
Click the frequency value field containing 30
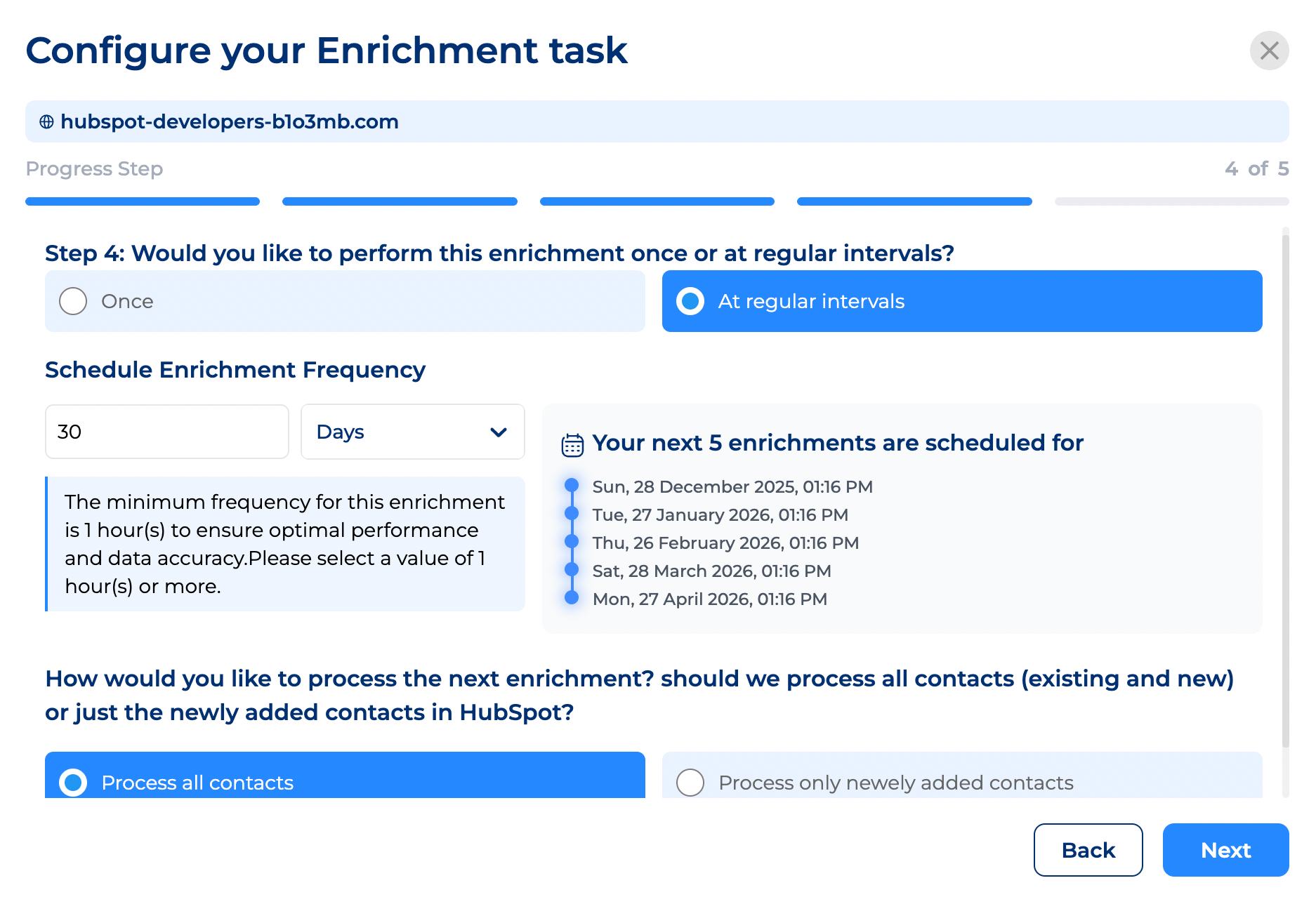[166, 432]
